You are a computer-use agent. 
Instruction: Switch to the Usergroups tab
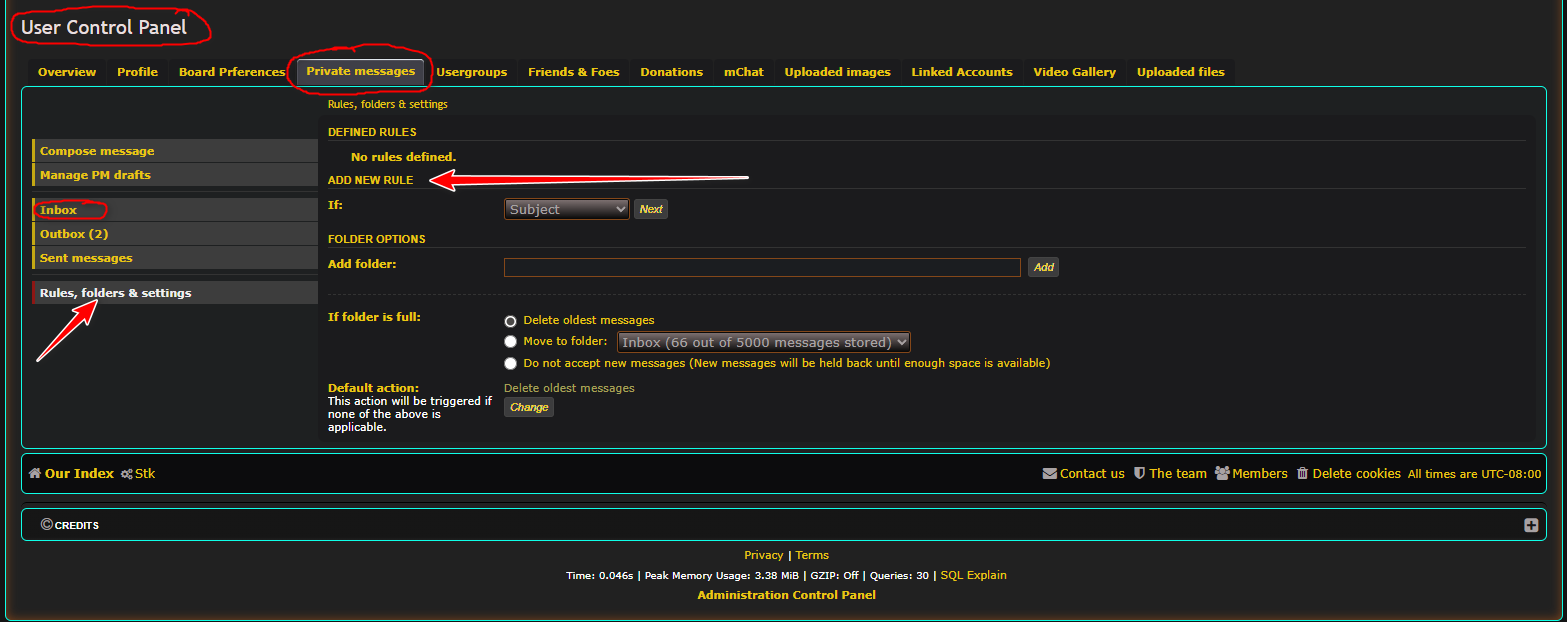coord(471,72)
